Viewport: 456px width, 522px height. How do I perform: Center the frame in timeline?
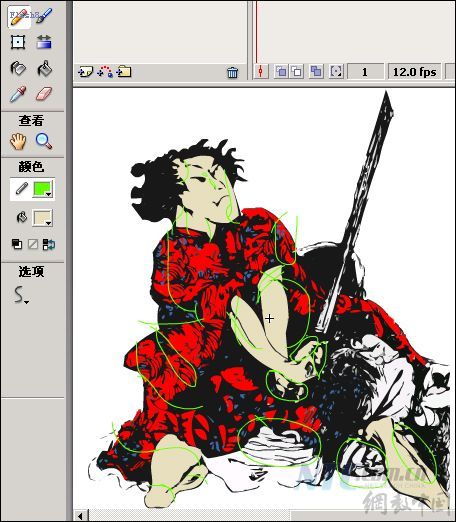tap(261, 71)
